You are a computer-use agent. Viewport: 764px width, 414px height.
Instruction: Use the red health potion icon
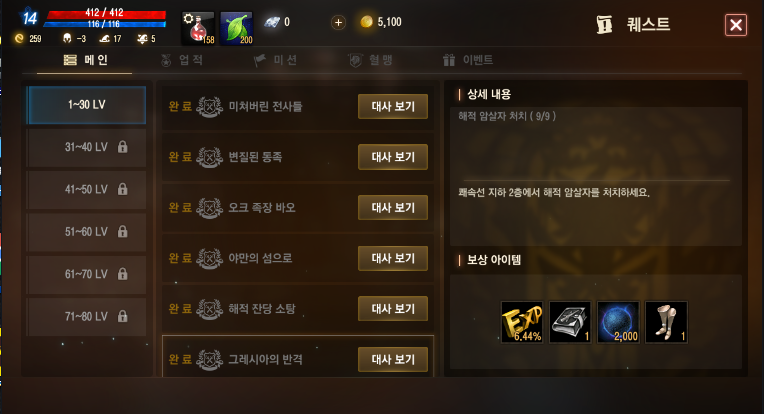(x=198, y=28)
